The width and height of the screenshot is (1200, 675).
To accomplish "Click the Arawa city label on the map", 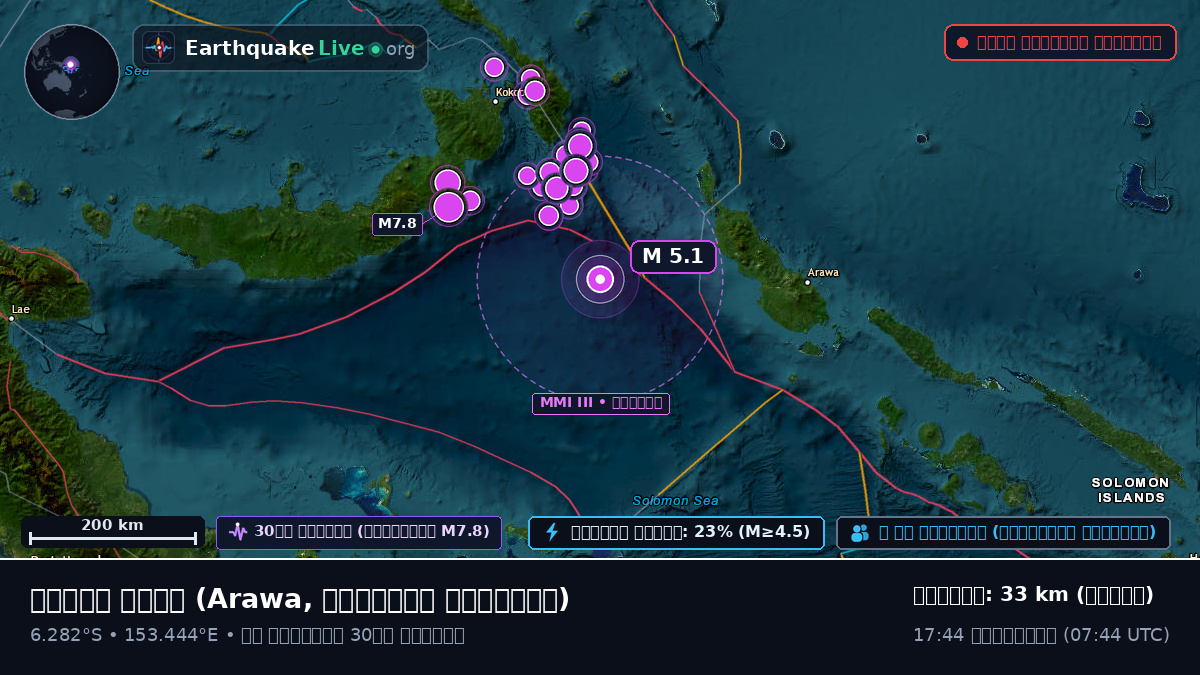I will [x=823, y=272].
